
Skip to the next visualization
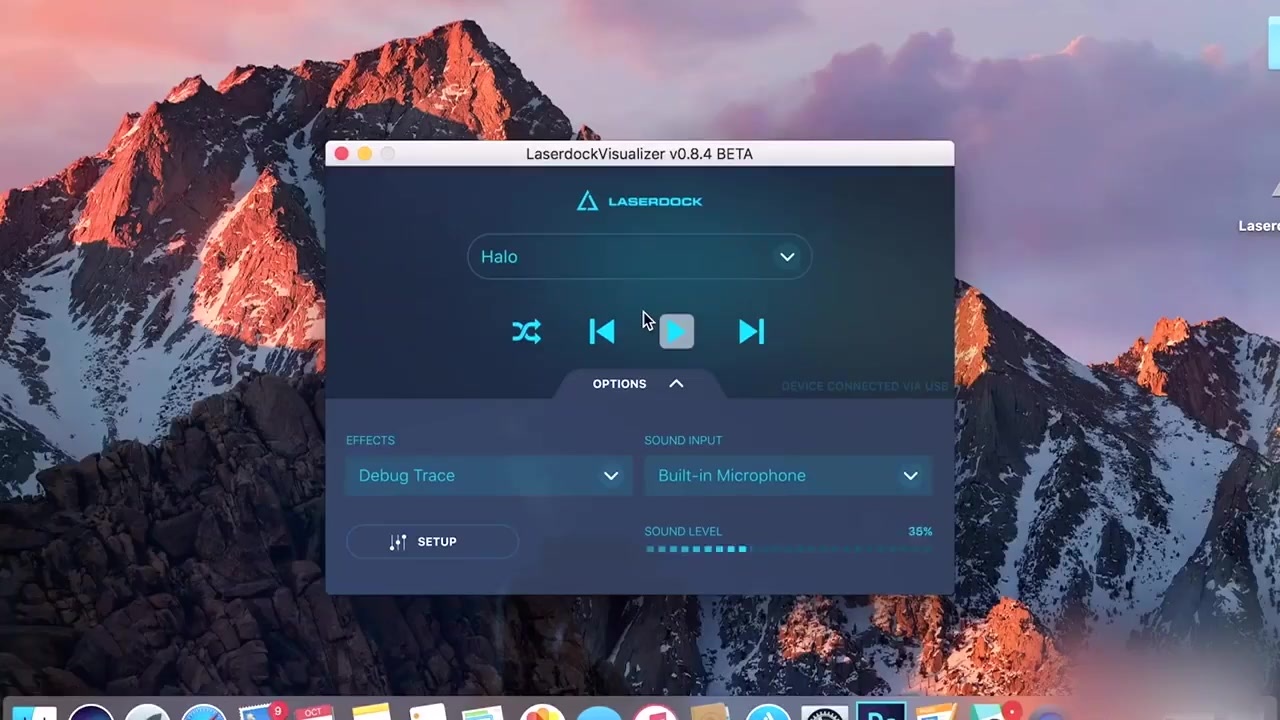click(752, 332)
